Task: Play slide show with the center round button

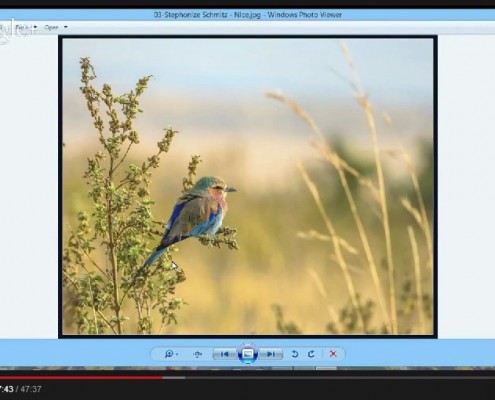Action: tap(247, 354)
